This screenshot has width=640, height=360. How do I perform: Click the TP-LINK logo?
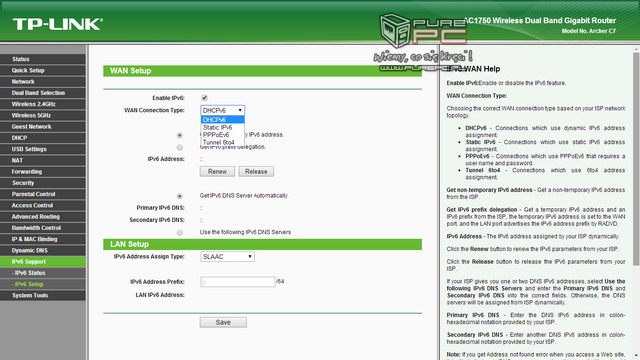click(x=58, y=24)
